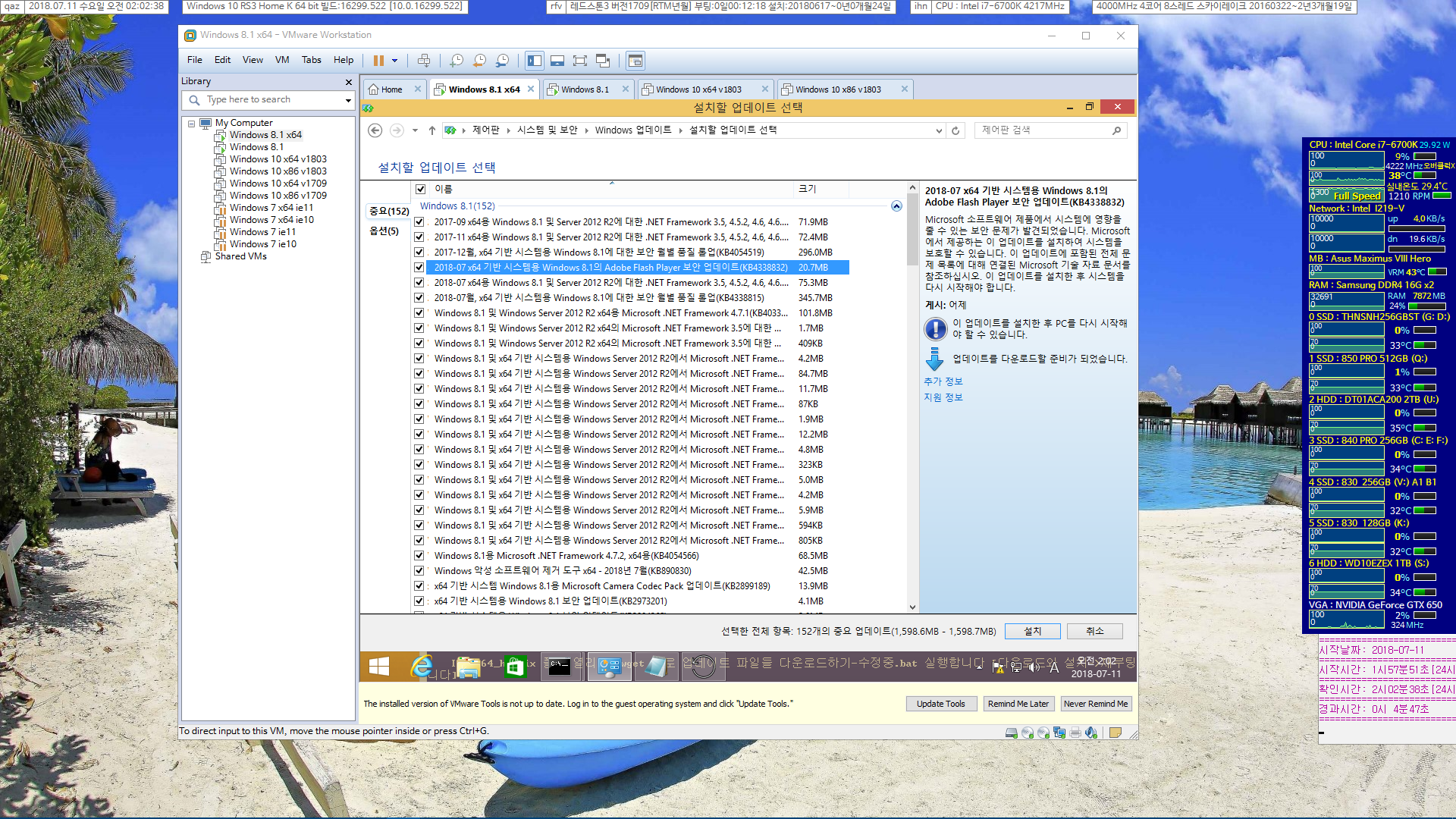Screen dimensions: 1456x819
Task: Open the VM menu
Action: click(x=282, y=60)
